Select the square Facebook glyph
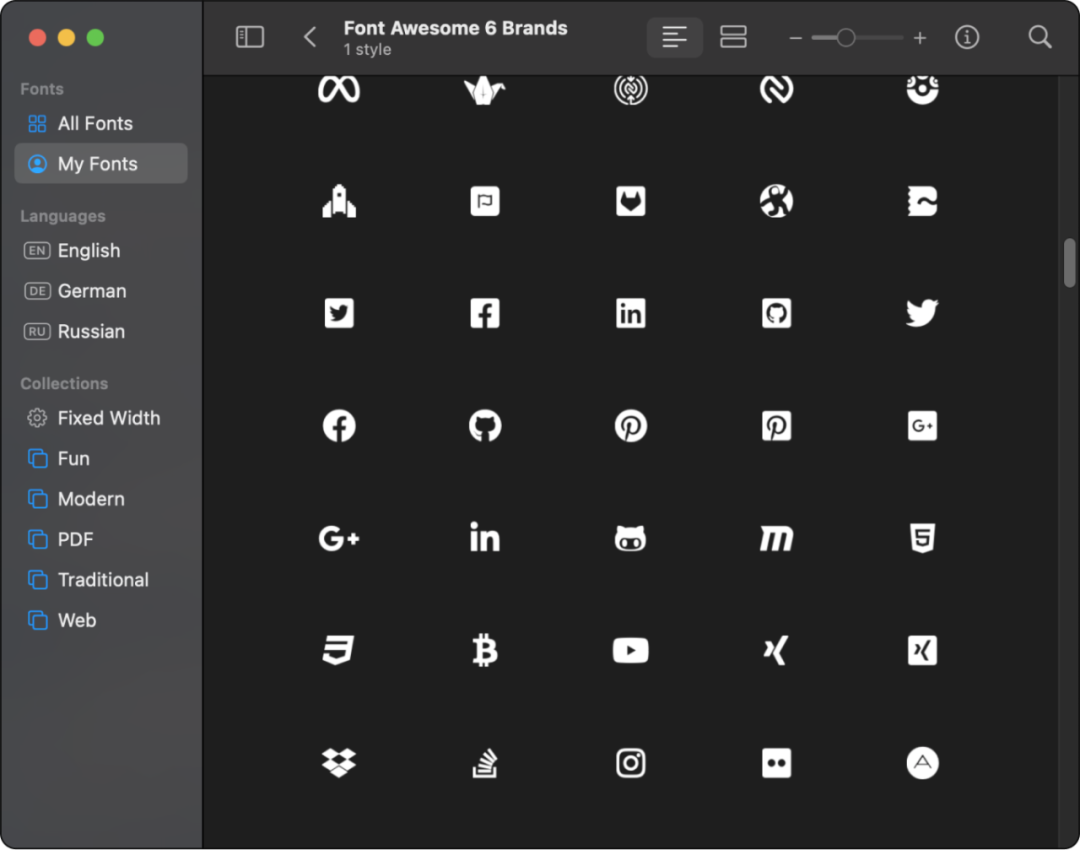The width and height of the screenshot is (1080, 850). click(x=485, y=313)
